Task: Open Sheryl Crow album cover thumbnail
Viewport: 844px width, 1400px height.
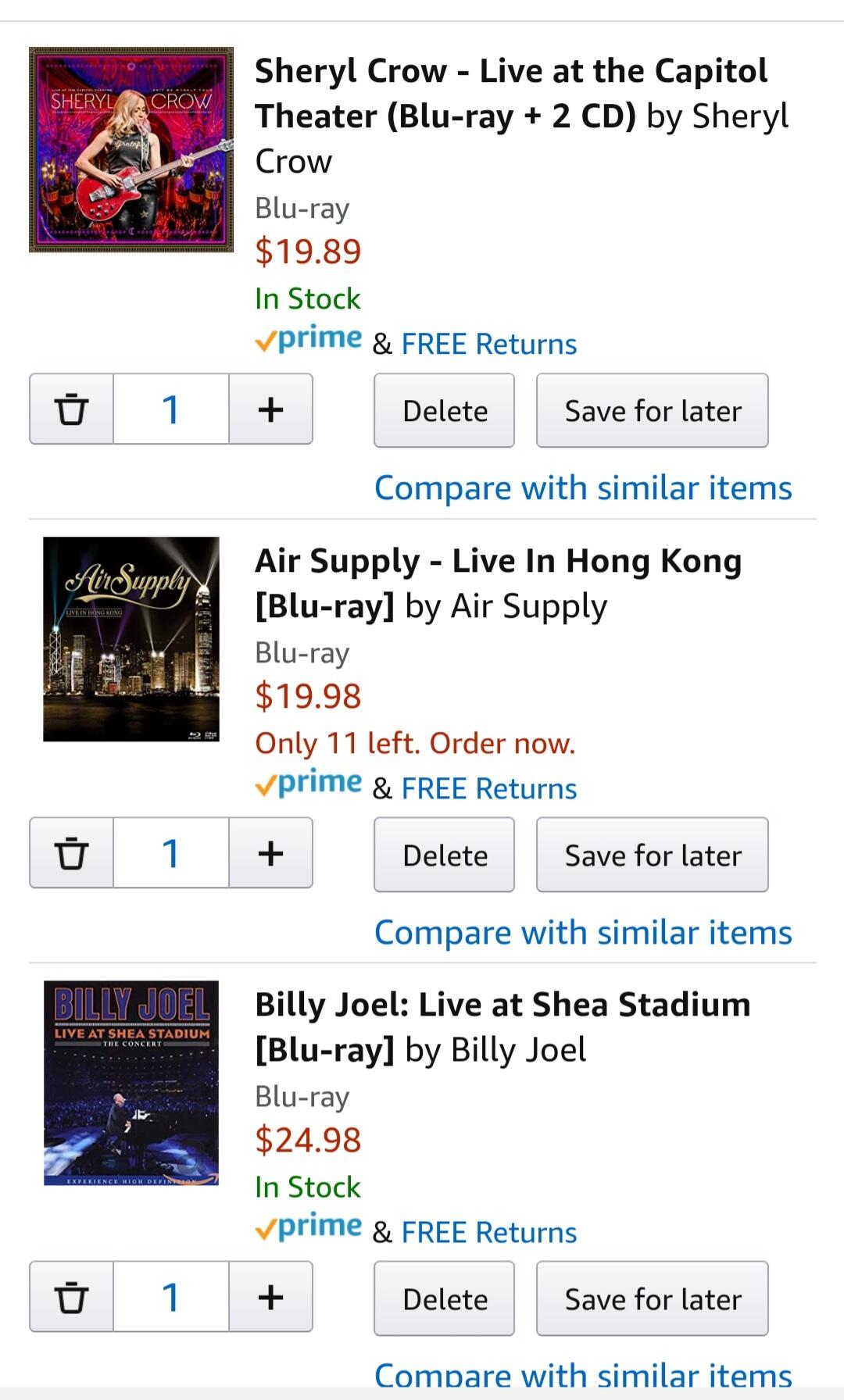Action: tap(131, 150)
